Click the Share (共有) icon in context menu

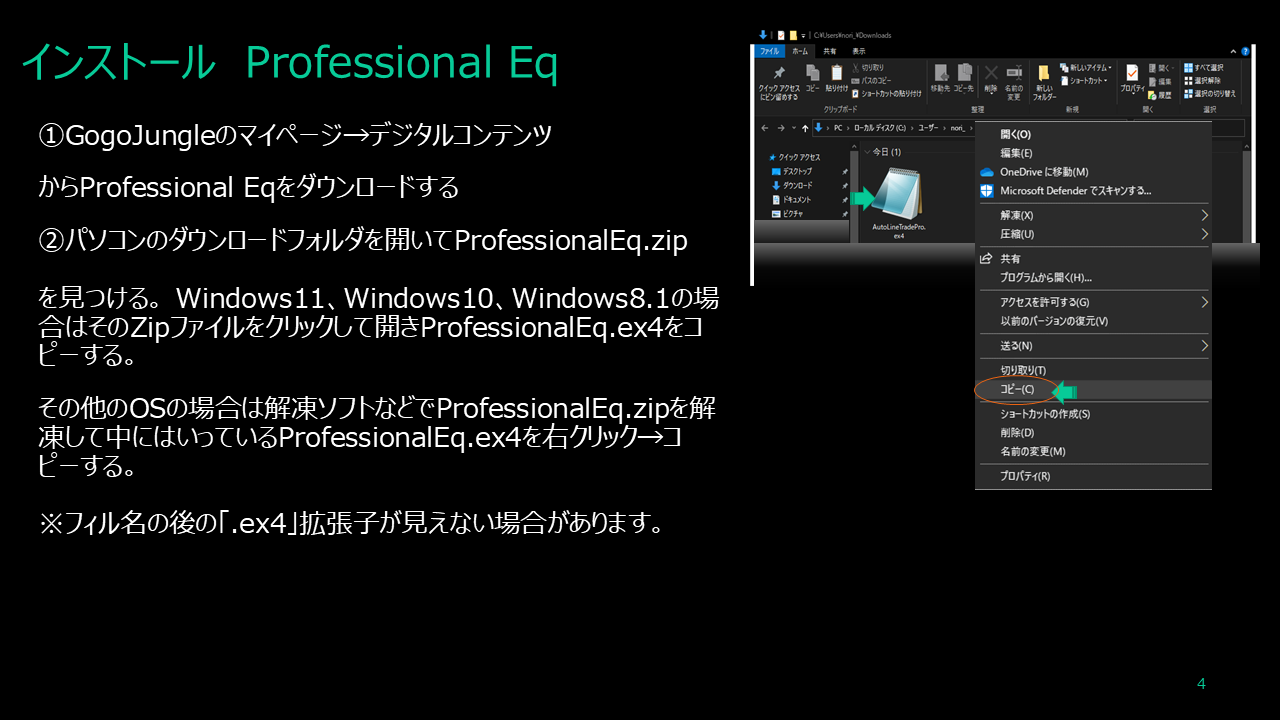(x=985, y=258)
